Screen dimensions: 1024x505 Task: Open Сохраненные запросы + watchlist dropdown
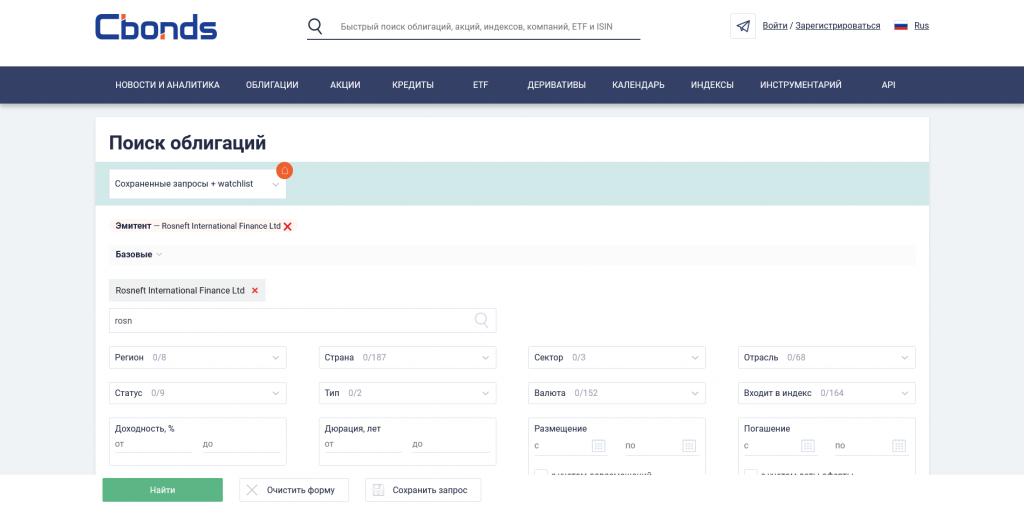click(x=197, y=184)
